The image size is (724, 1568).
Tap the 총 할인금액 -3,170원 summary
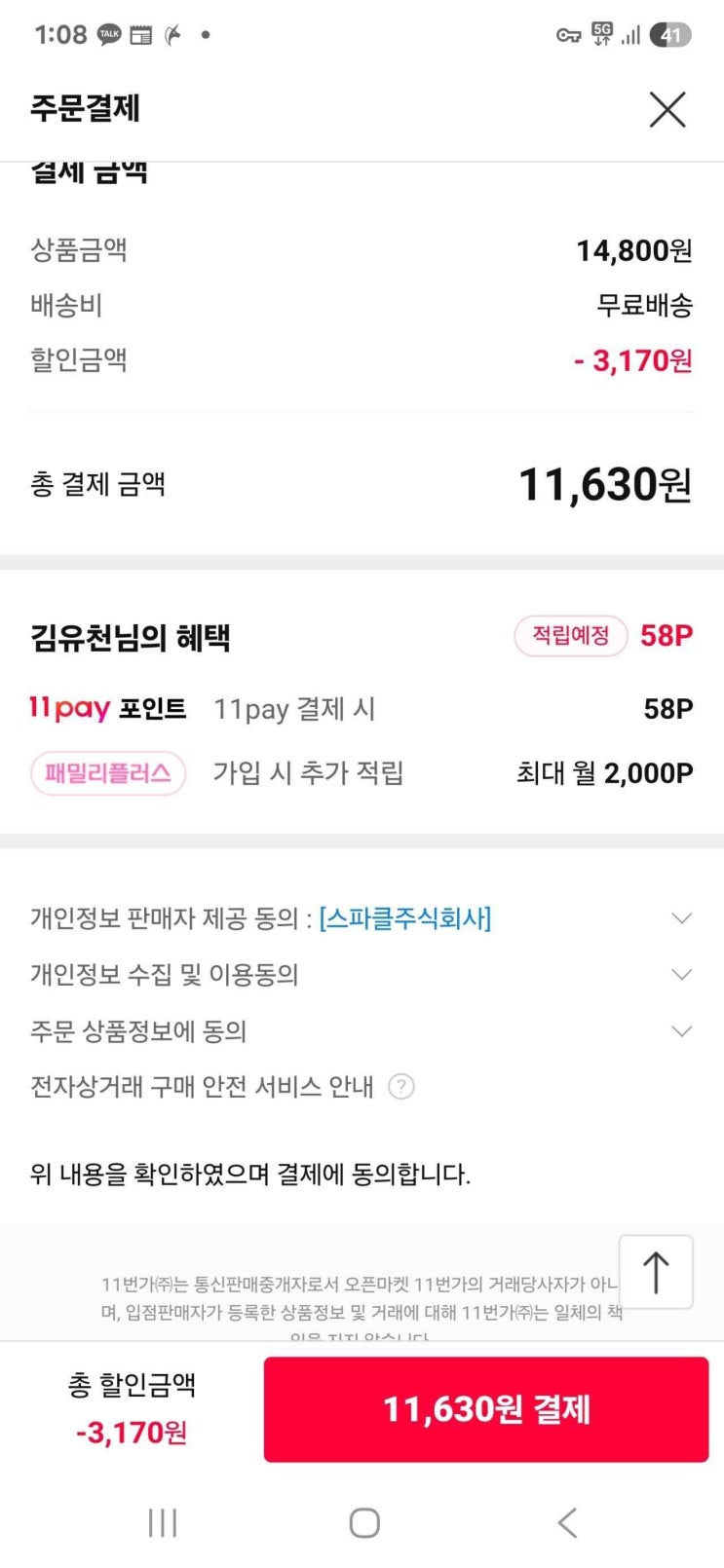(x=132, y=1408)
